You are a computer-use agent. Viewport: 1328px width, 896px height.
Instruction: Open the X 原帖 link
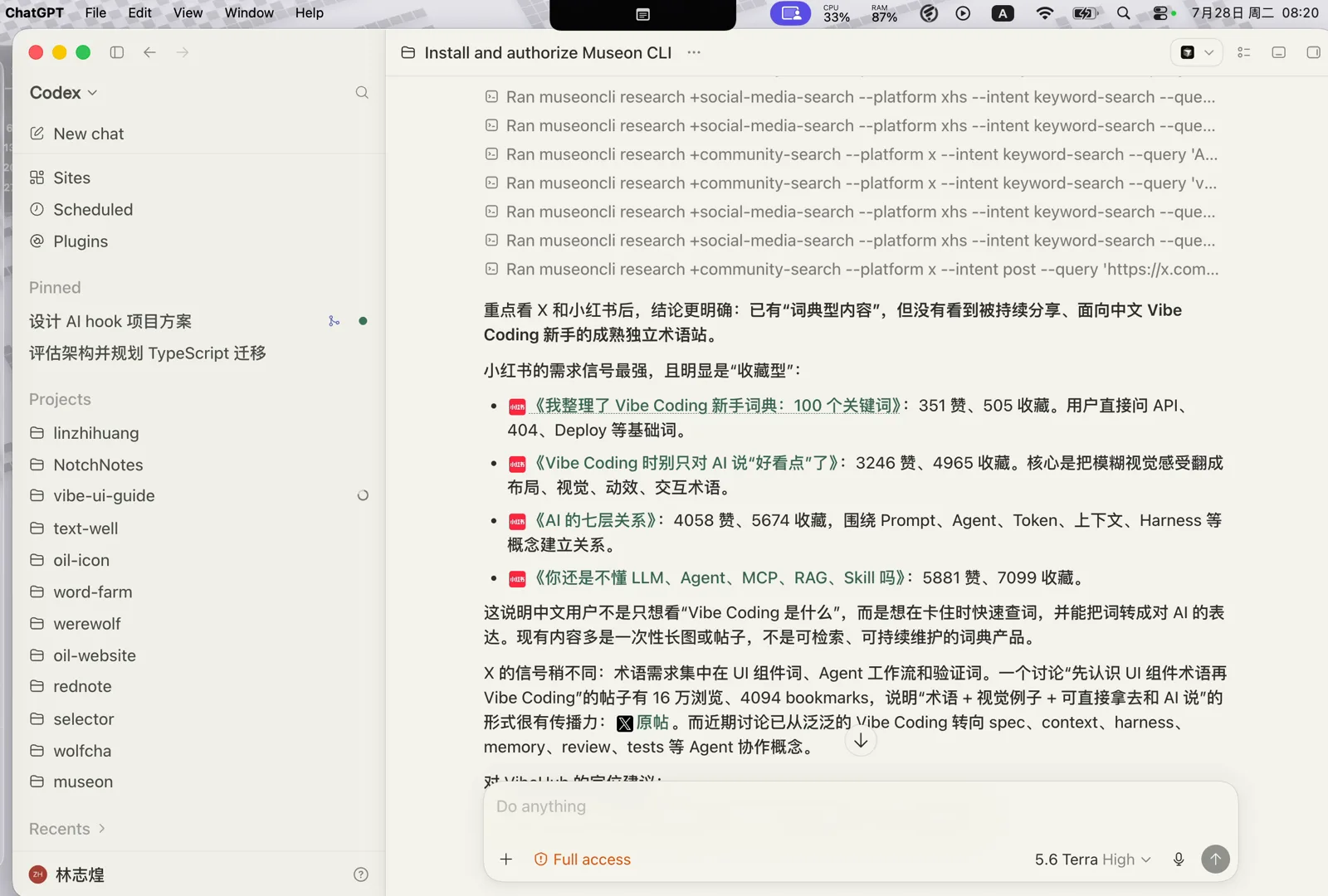pyautogui.click(x=643, y=723)
